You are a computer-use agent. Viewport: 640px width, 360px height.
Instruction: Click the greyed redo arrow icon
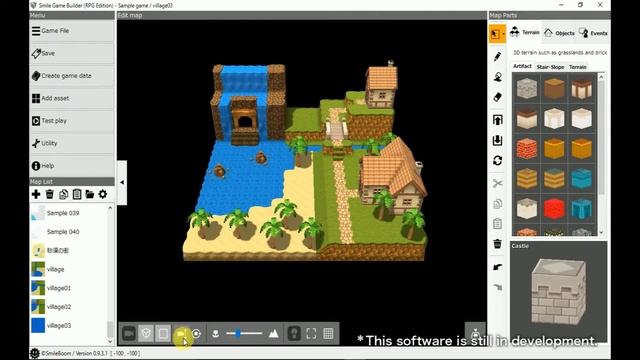[497, 287]
